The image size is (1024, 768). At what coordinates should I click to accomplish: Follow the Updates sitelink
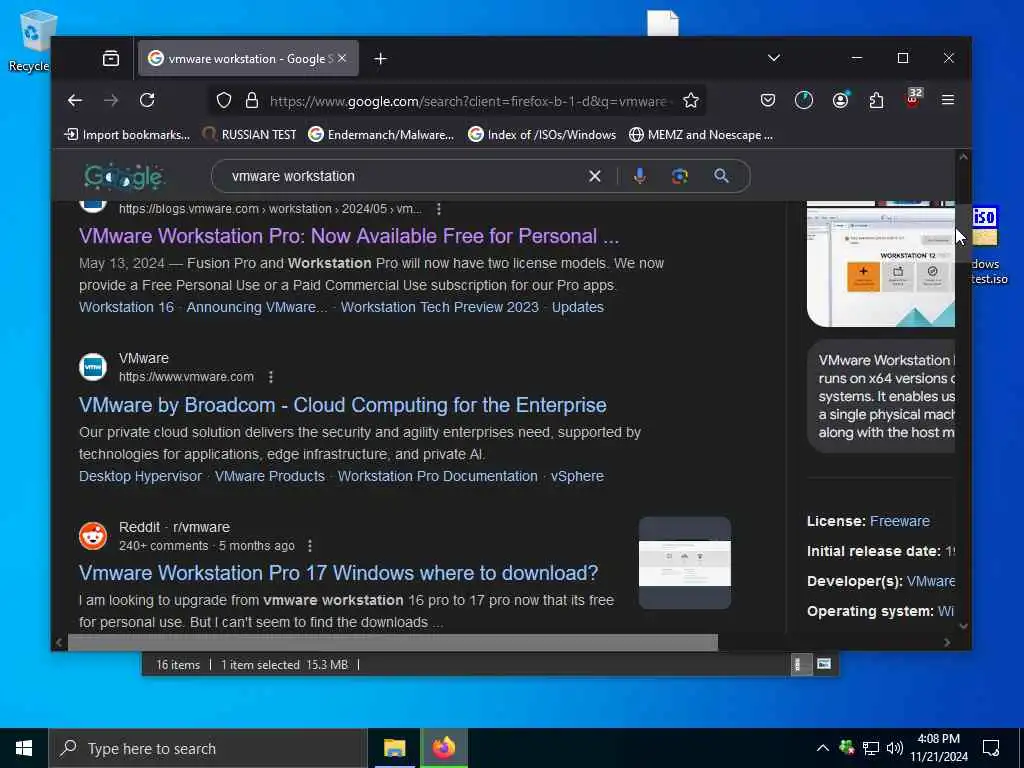pos(578,307)
